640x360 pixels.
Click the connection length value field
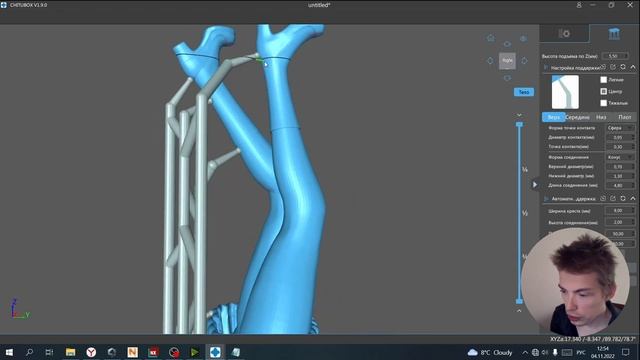(620, 185)
